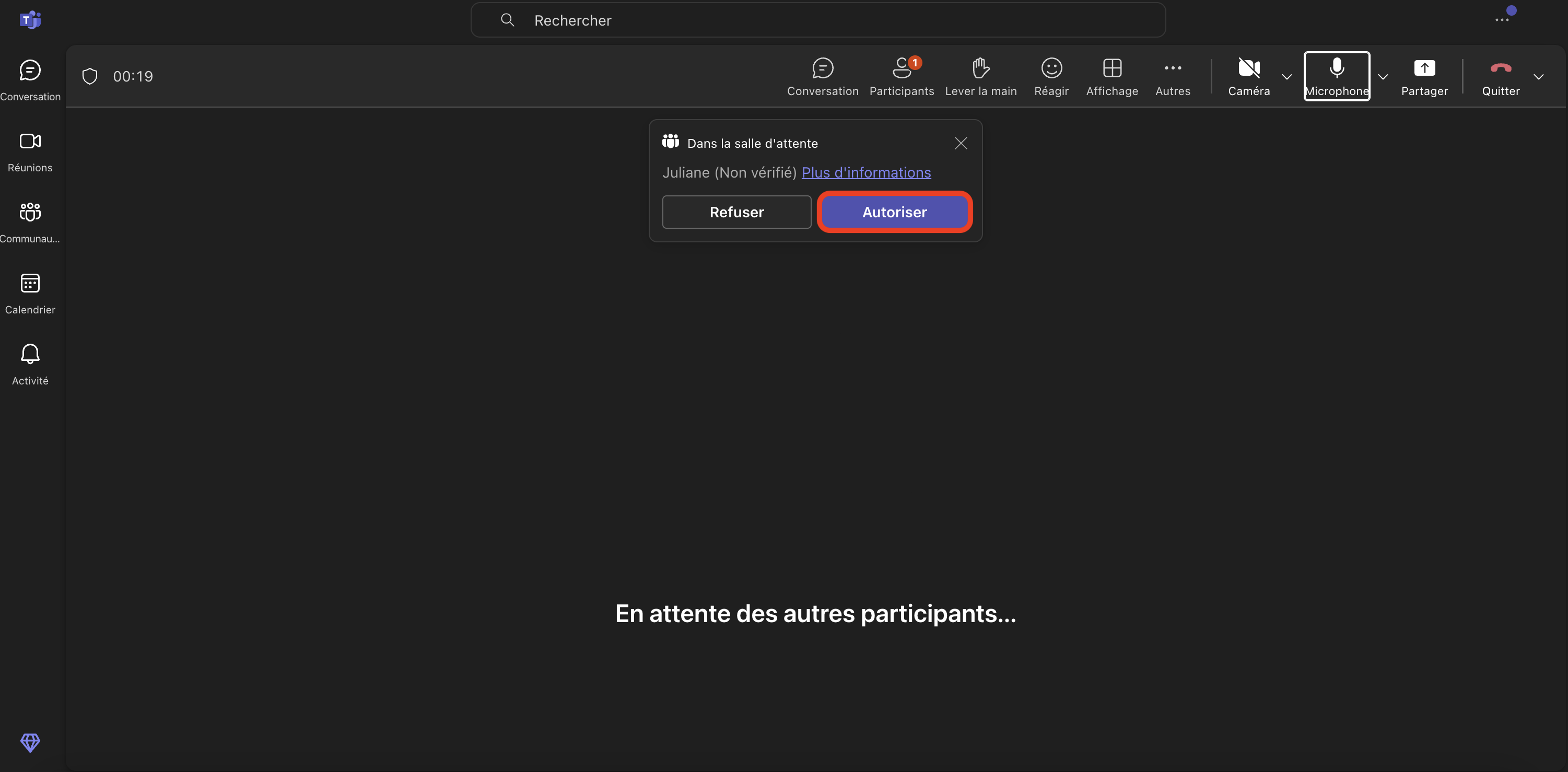Viewport: 1568px width, 772px height.
Task: Open Calendrier in the sidebar
Action: 30,294
